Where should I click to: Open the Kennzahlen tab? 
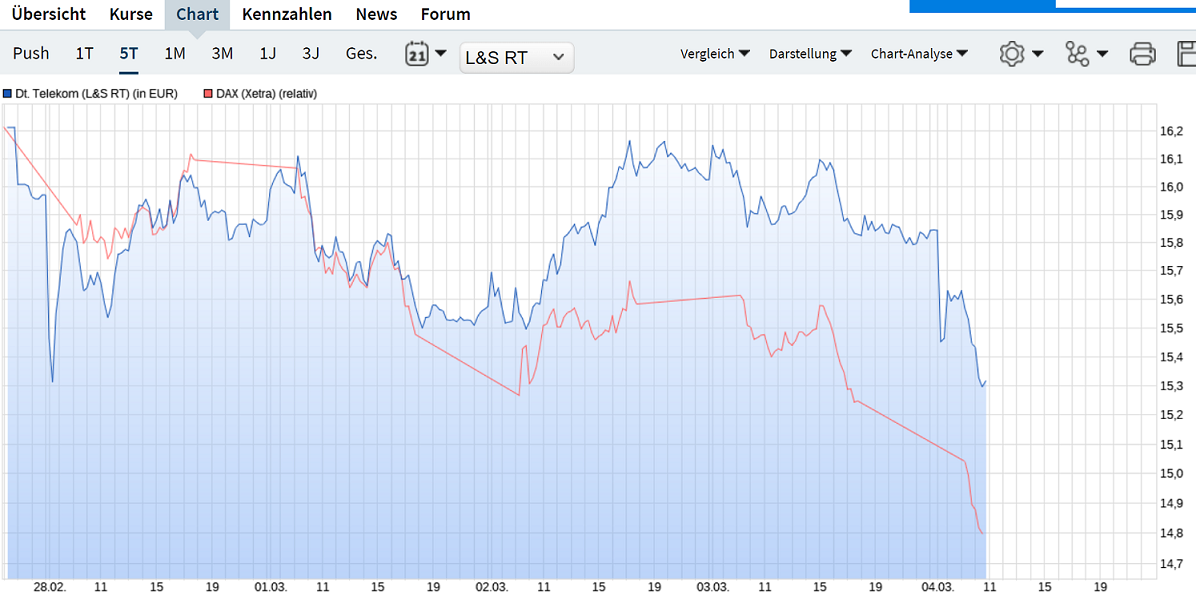287,14
